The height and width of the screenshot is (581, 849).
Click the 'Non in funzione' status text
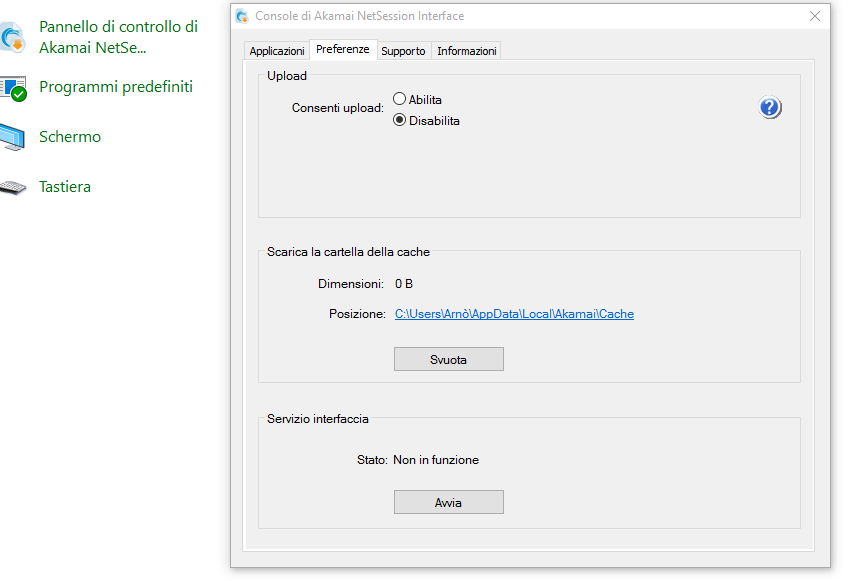click(x=436, y=460)
